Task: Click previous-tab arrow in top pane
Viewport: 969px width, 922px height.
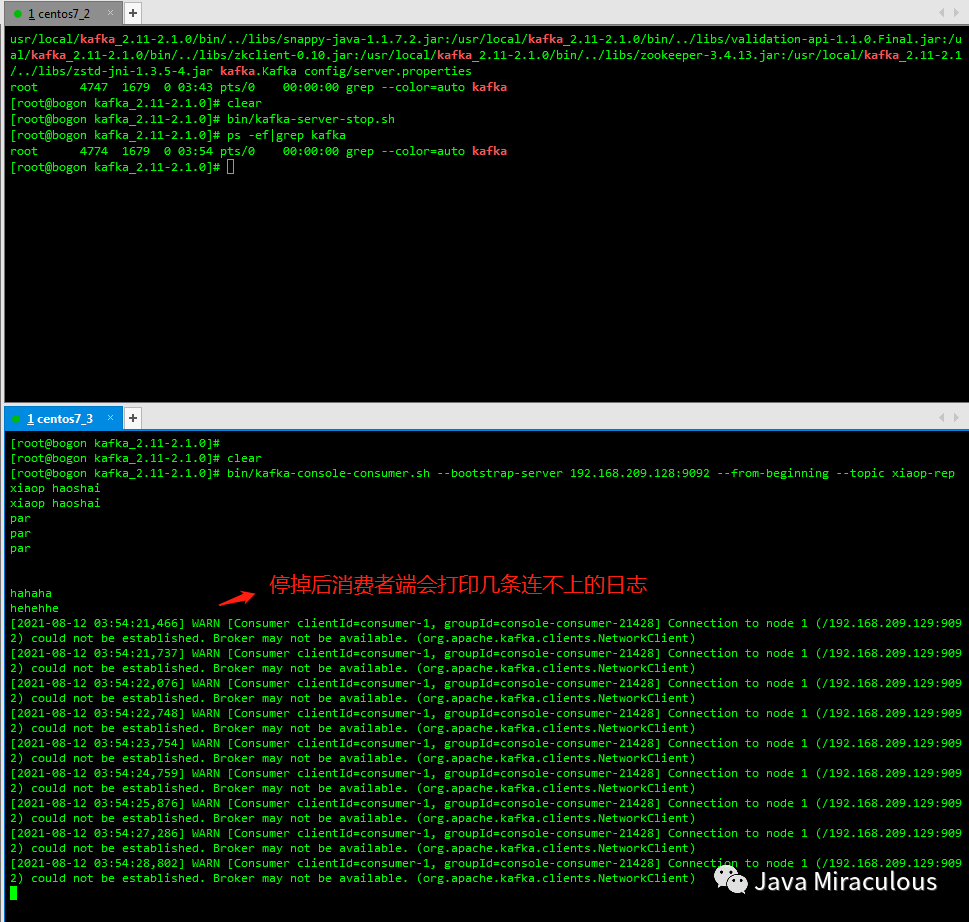Action: (x=941, y=12)
